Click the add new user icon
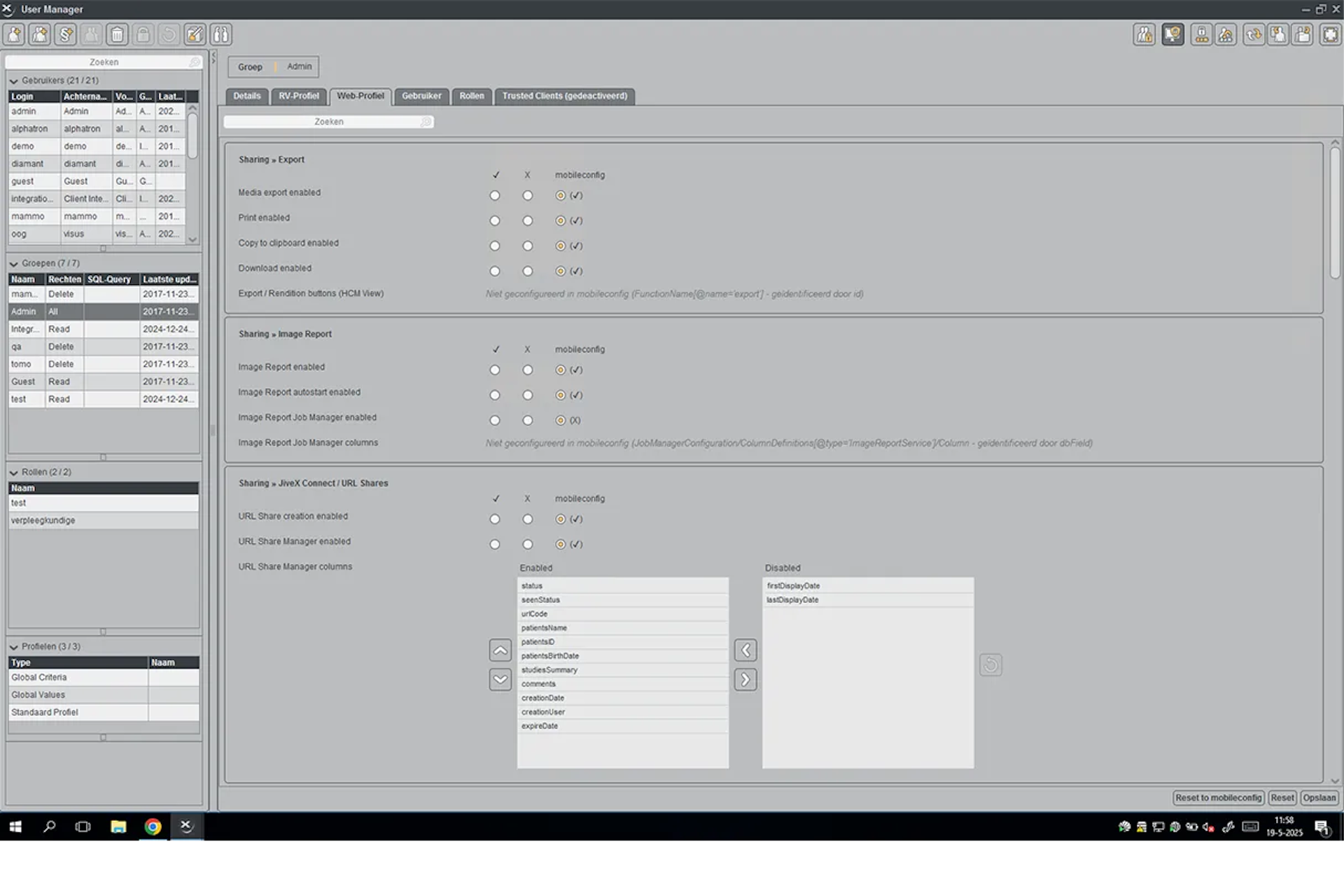1344x896 pixels. coord(15,34)
